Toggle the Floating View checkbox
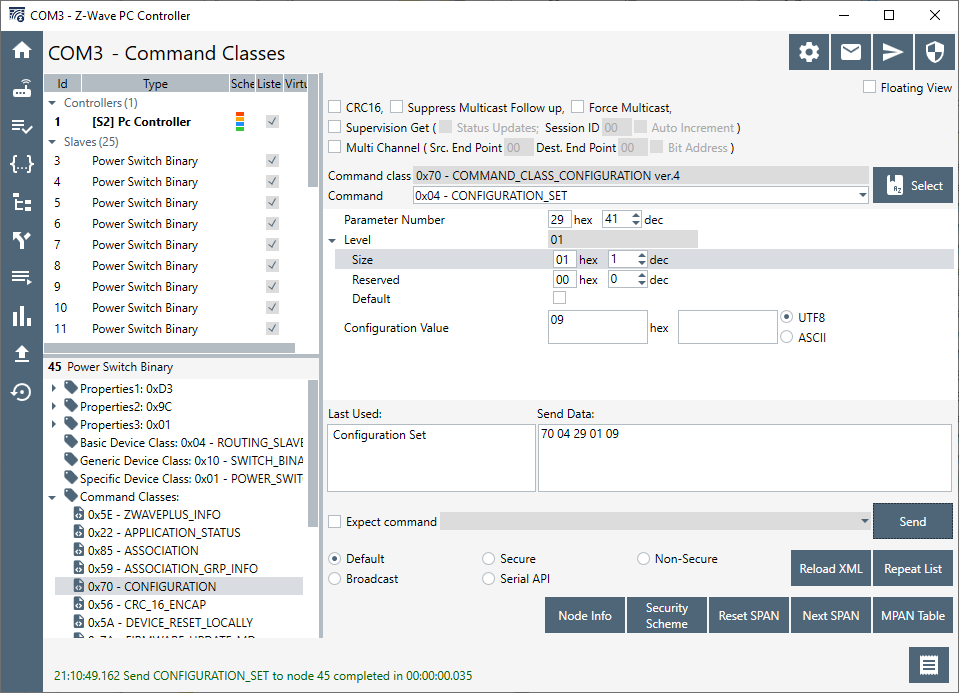The height and width of the screenshot is (693, 959). [870, 88]
